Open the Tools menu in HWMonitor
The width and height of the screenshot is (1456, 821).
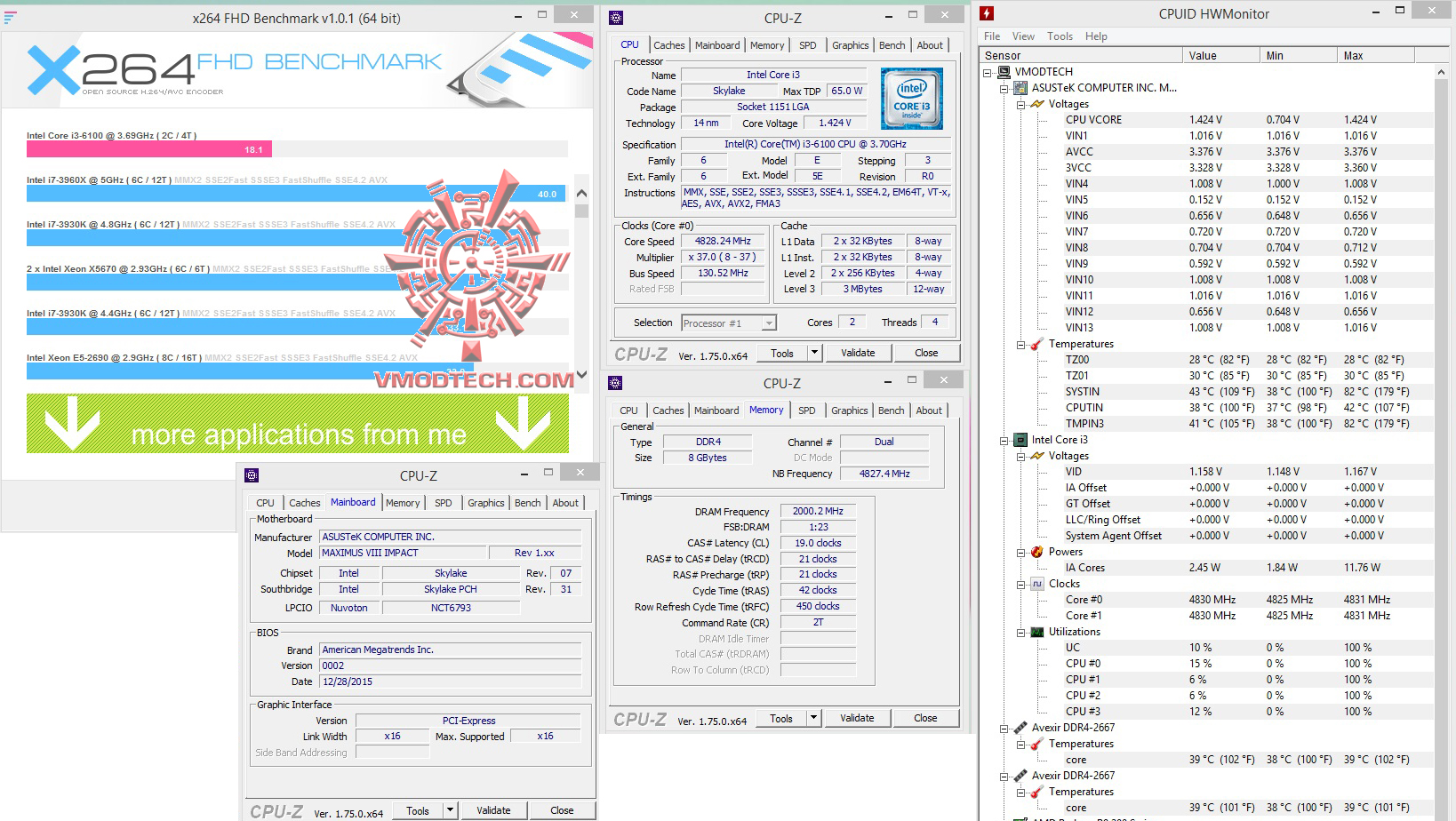pyautogui.click(x=1060, y=36)
